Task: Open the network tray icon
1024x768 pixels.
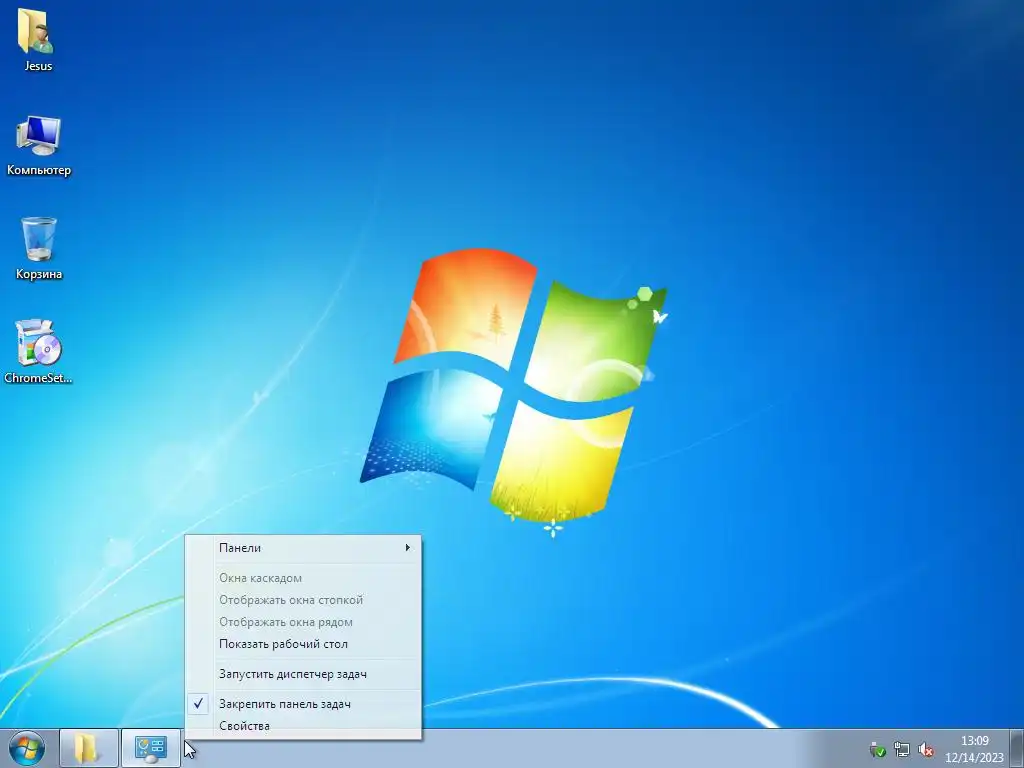Action: tap(902, 749)
